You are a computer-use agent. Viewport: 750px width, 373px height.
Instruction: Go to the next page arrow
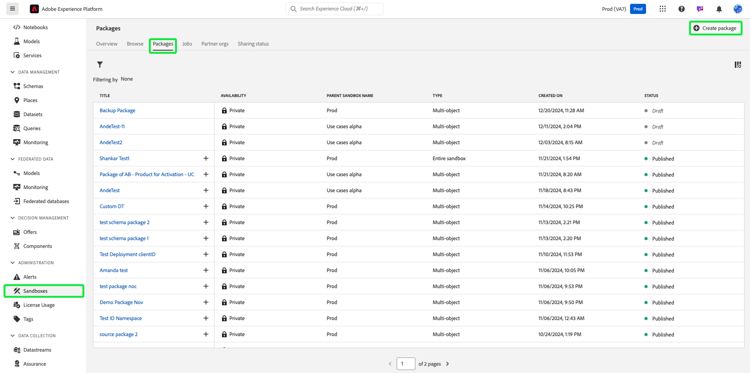pos(447,364)
